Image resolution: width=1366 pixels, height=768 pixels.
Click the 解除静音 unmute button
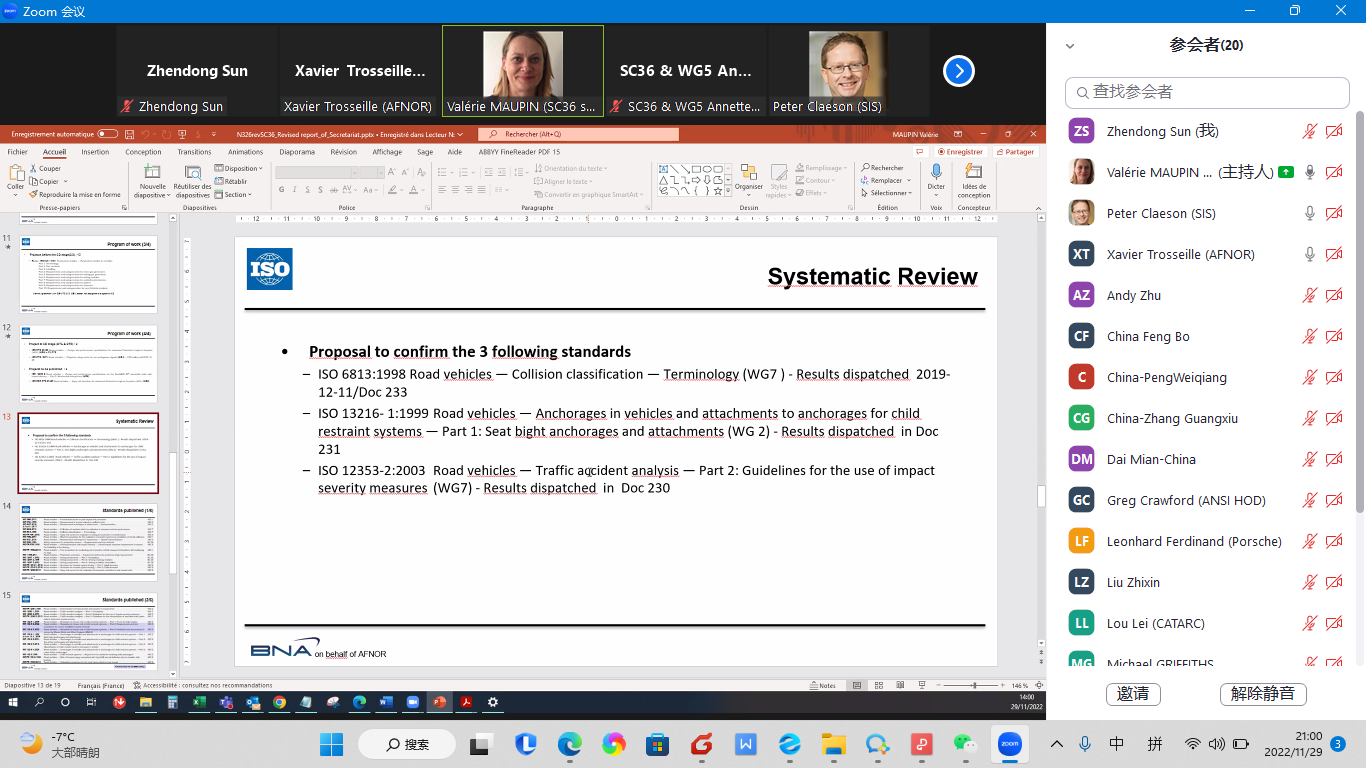(1262, 693)
